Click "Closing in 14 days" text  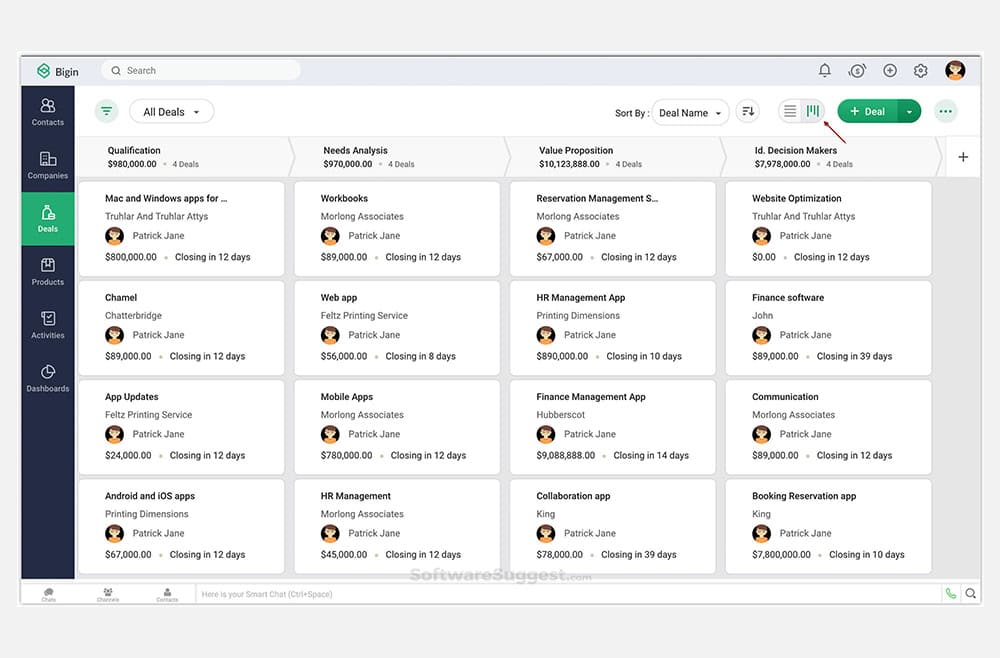(651, 455)
